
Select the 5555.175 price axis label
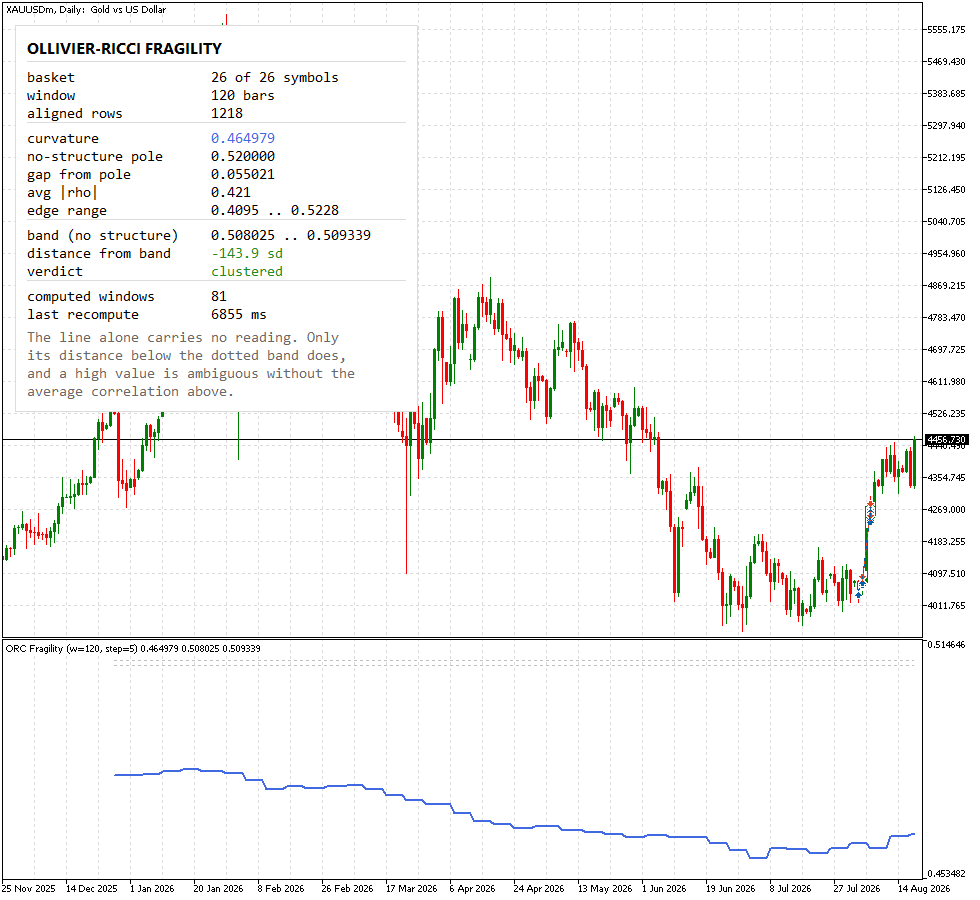tap(946, 30)
